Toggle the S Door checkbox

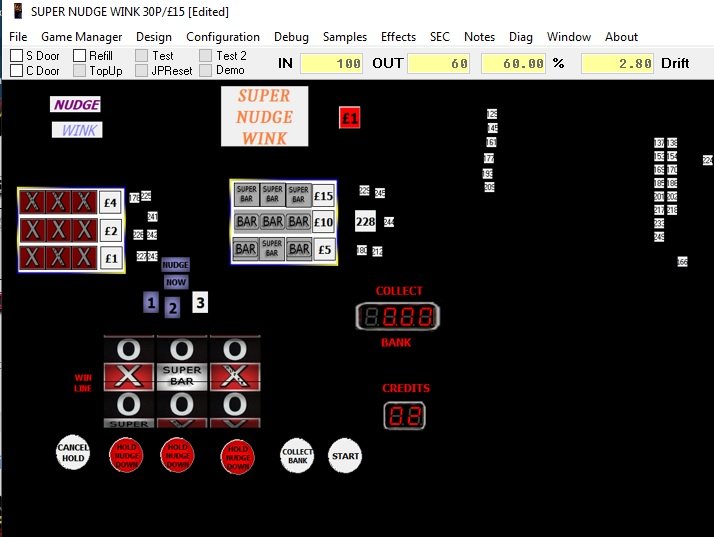click(16, 56)
